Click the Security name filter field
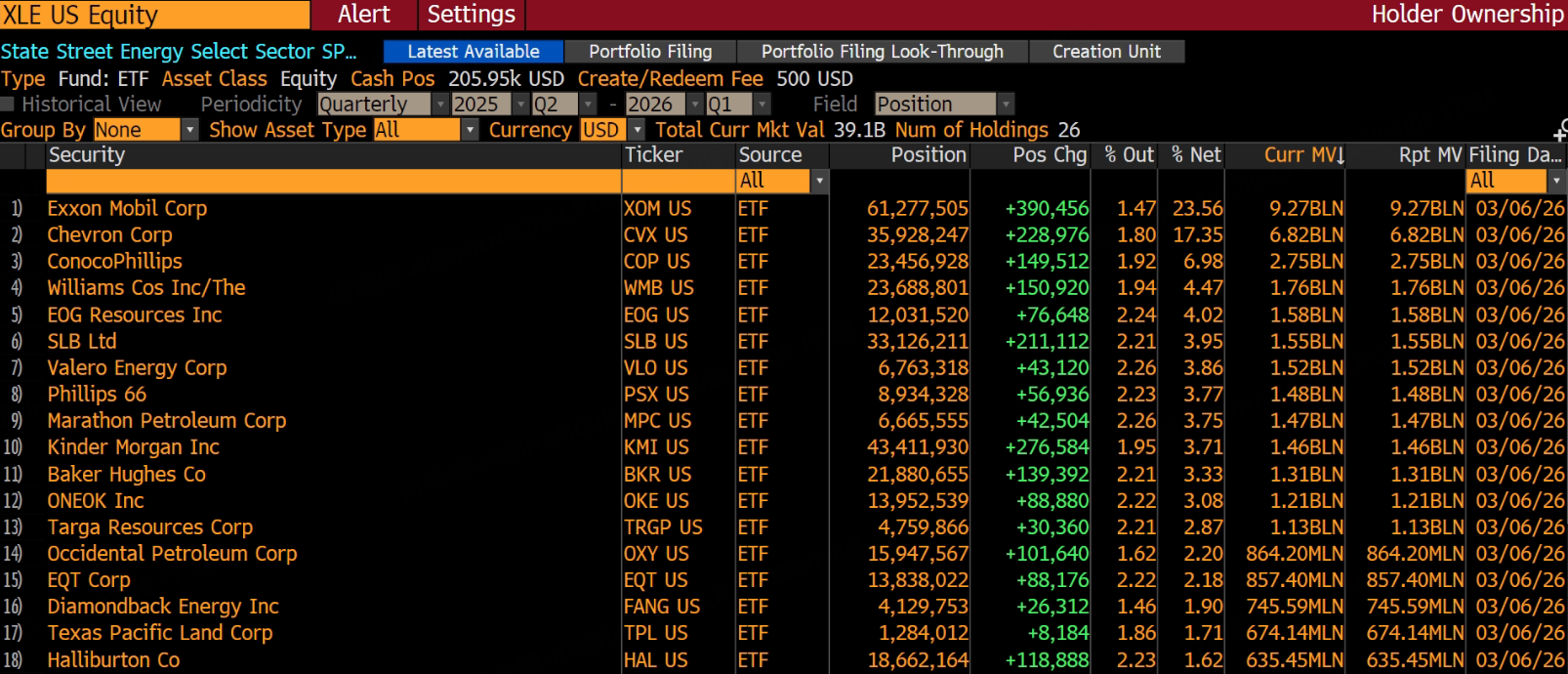This screenshot has width=1568, height=674. click(x=334, y=181)
